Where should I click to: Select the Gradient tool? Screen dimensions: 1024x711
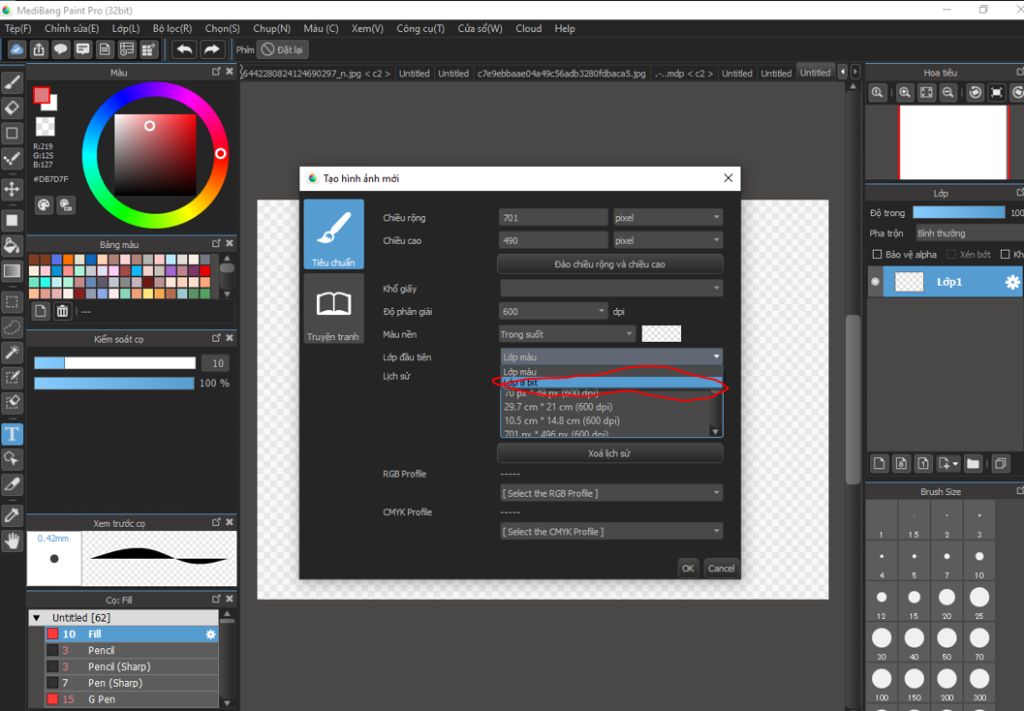(x=12, y=271)
